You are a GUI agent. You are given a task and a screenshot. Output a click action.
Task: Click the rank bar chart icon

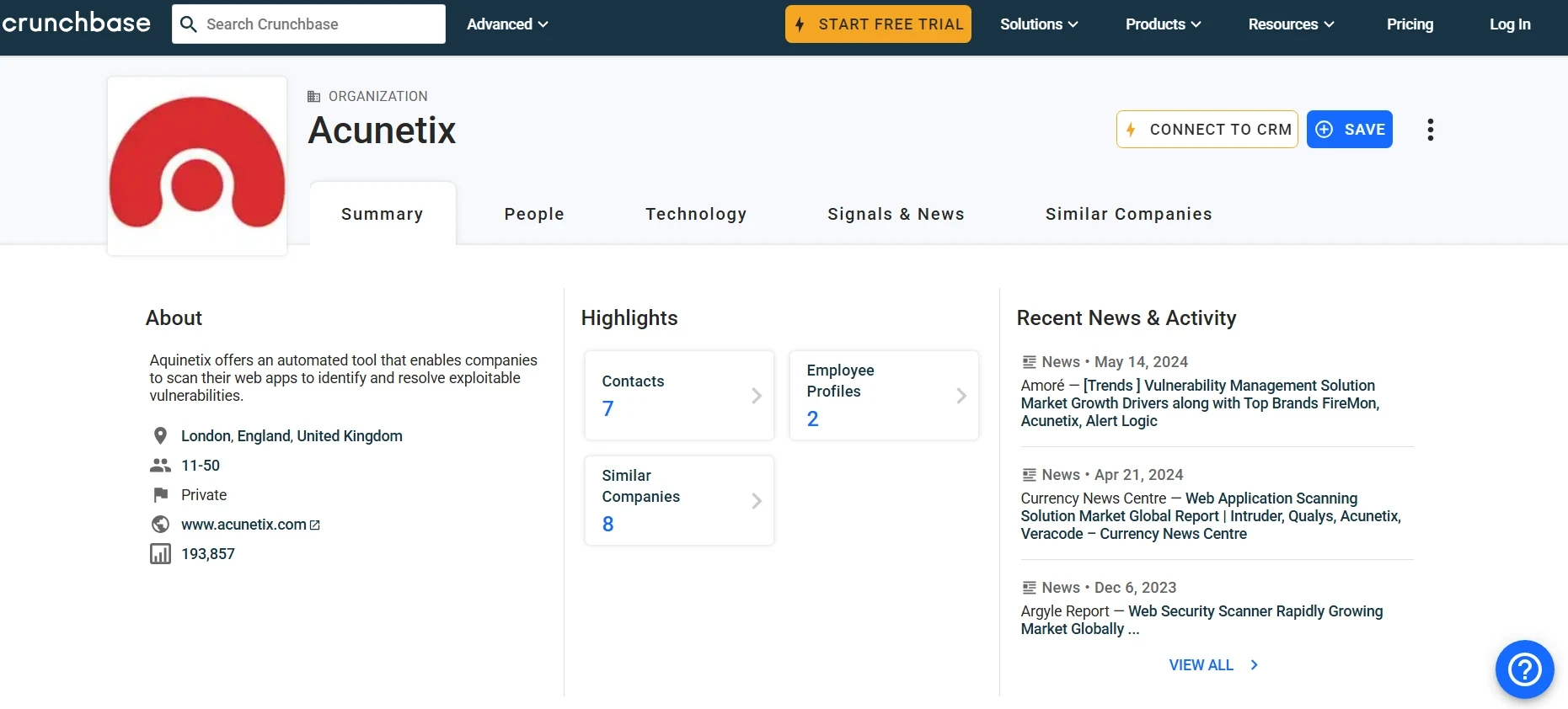coord(160,554)
